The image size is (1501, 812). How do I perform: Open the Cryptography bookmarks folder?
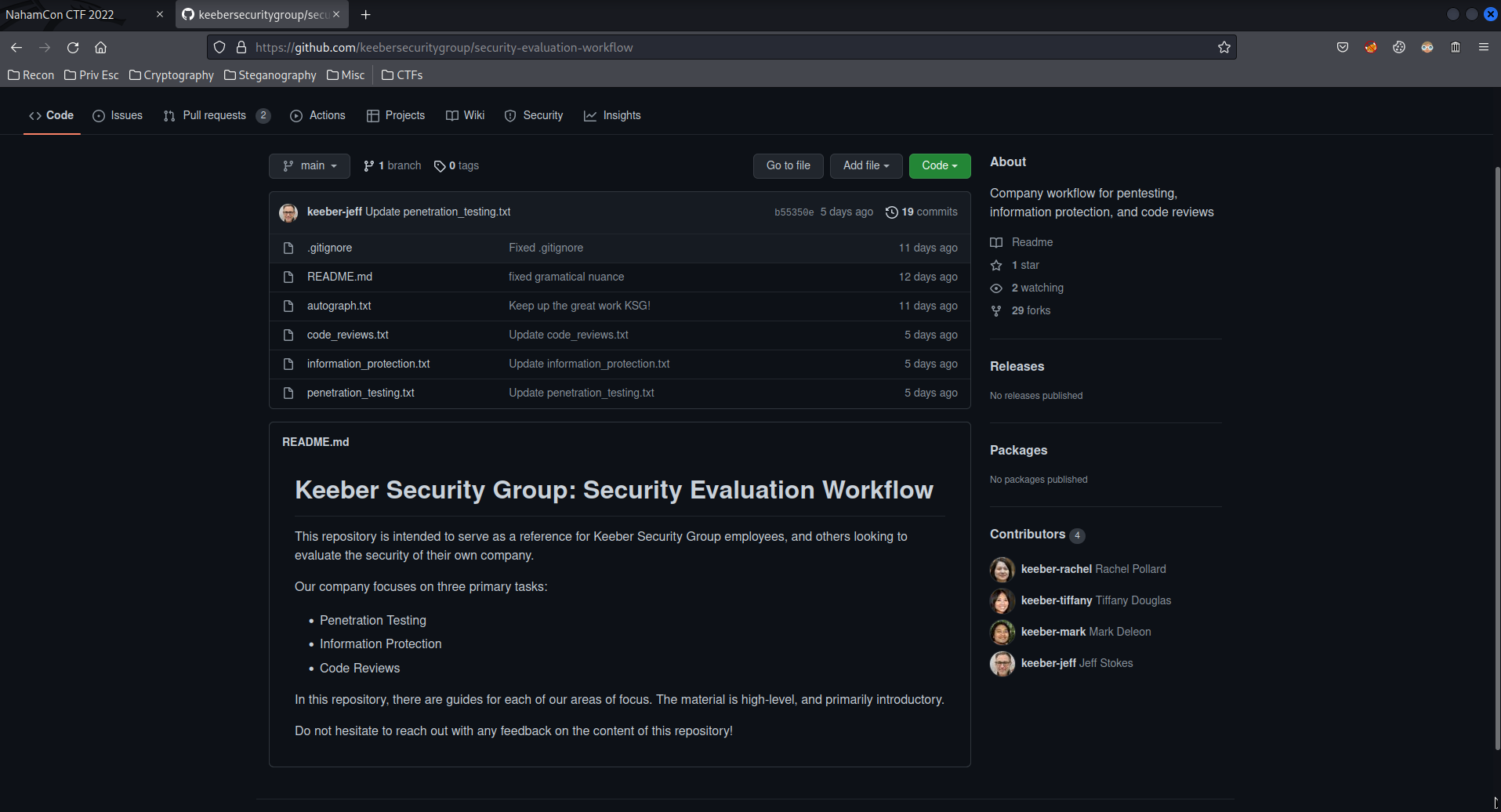click(172, 75)
